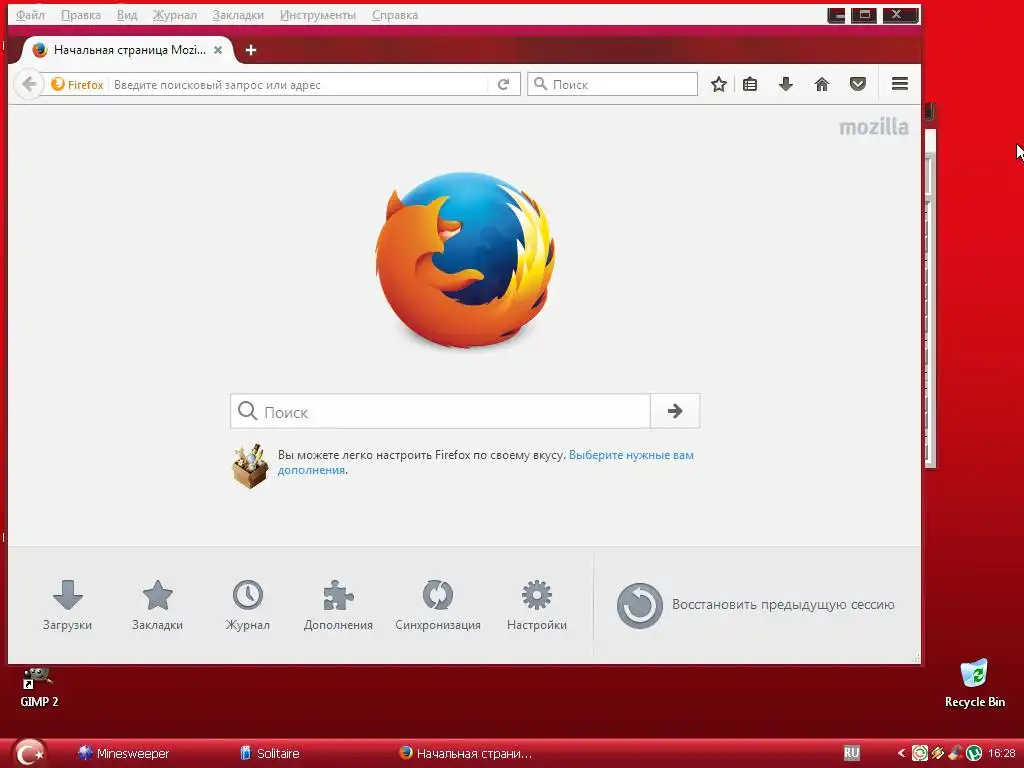Open the Журнал menu in menu bar
Viewport: 1024px width, 768px height.
tap(174, 15)
